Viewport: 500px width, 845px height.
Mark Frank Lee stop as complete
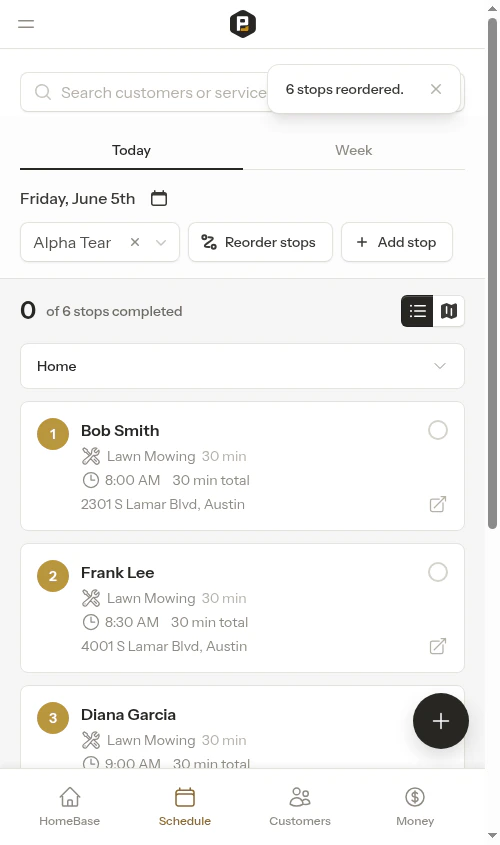[438, 572]
